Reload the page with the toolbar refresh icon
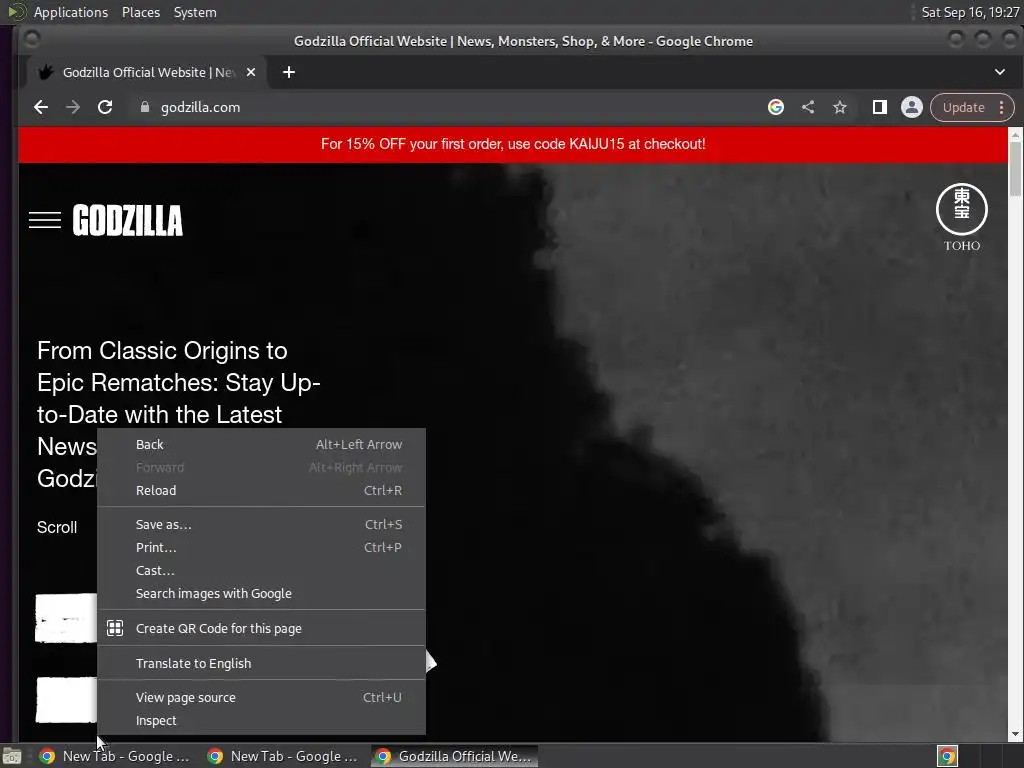This screenshot has width=1024, height=768. (x=105, y=107)
